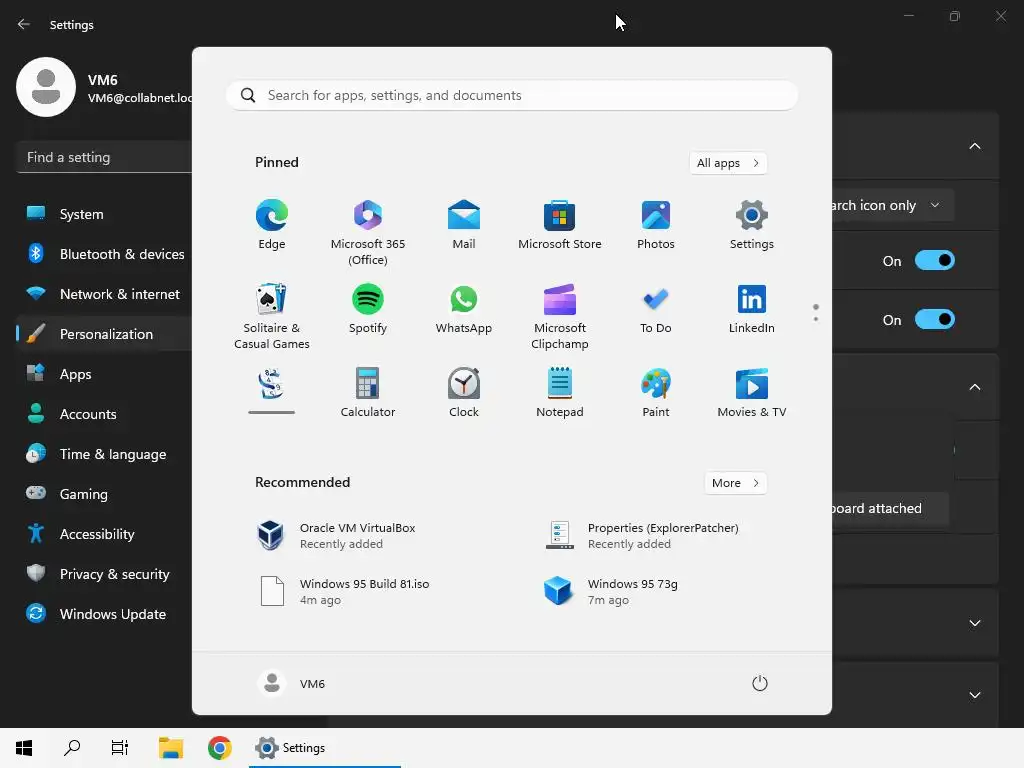Image resolution: width=1024 pixels, height=768 pixels.
Task: Turn off the lower On toggle
Action: tap(935, 319)
